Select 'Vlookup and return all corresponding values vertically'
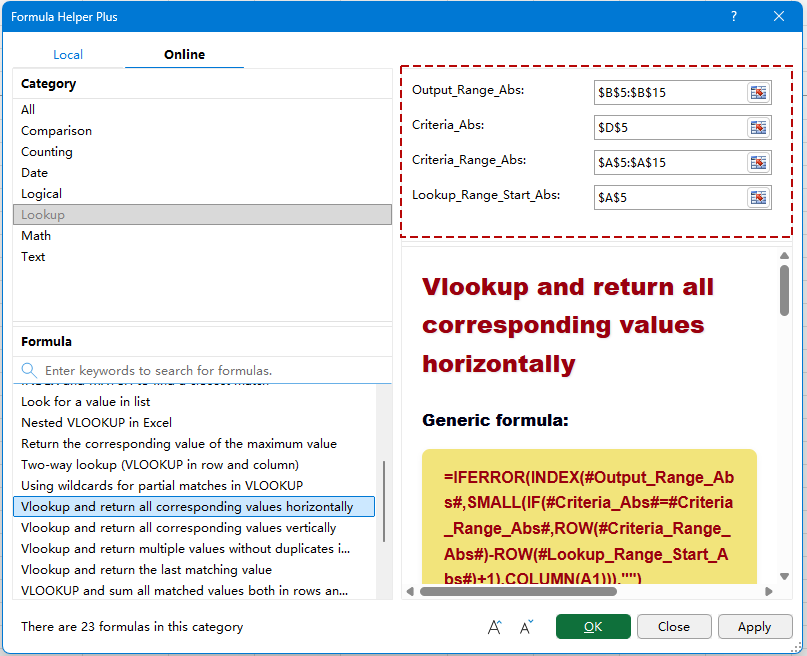Image resolution: width=807 pixels, height=656 pixels. point(194,528)
